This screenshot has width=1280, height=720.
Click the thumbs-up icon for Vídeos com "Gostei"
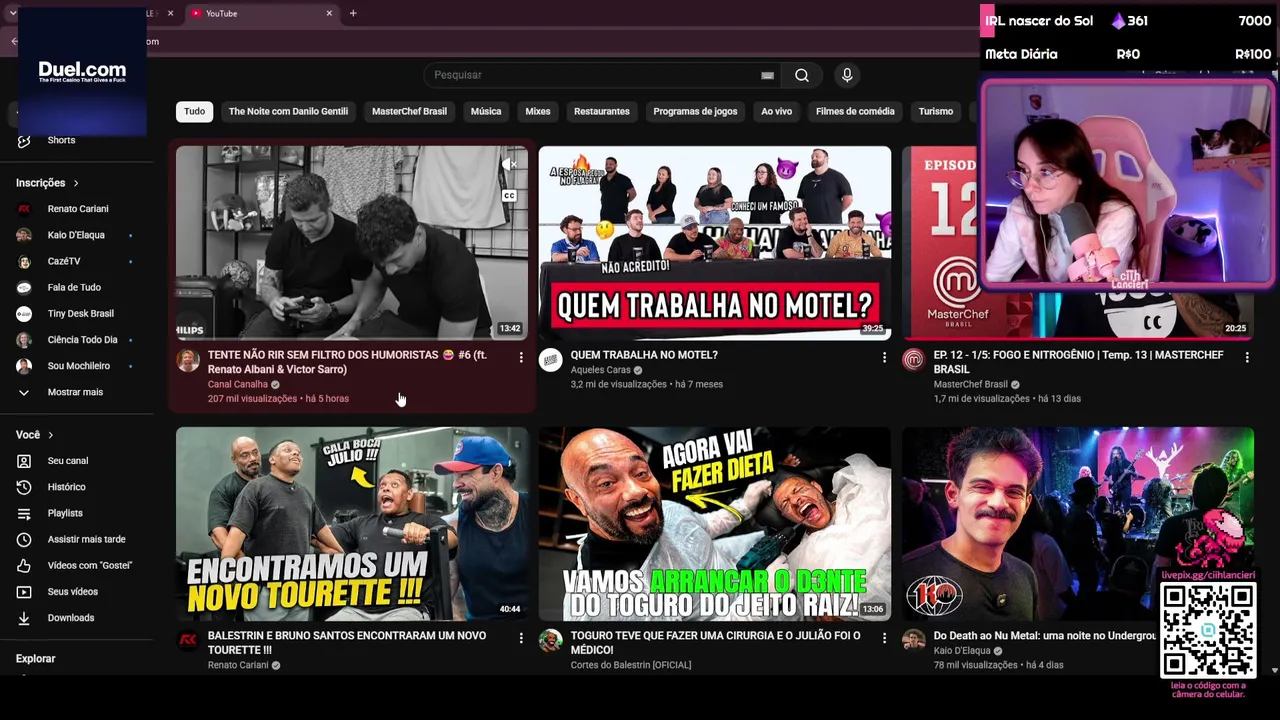24,566
